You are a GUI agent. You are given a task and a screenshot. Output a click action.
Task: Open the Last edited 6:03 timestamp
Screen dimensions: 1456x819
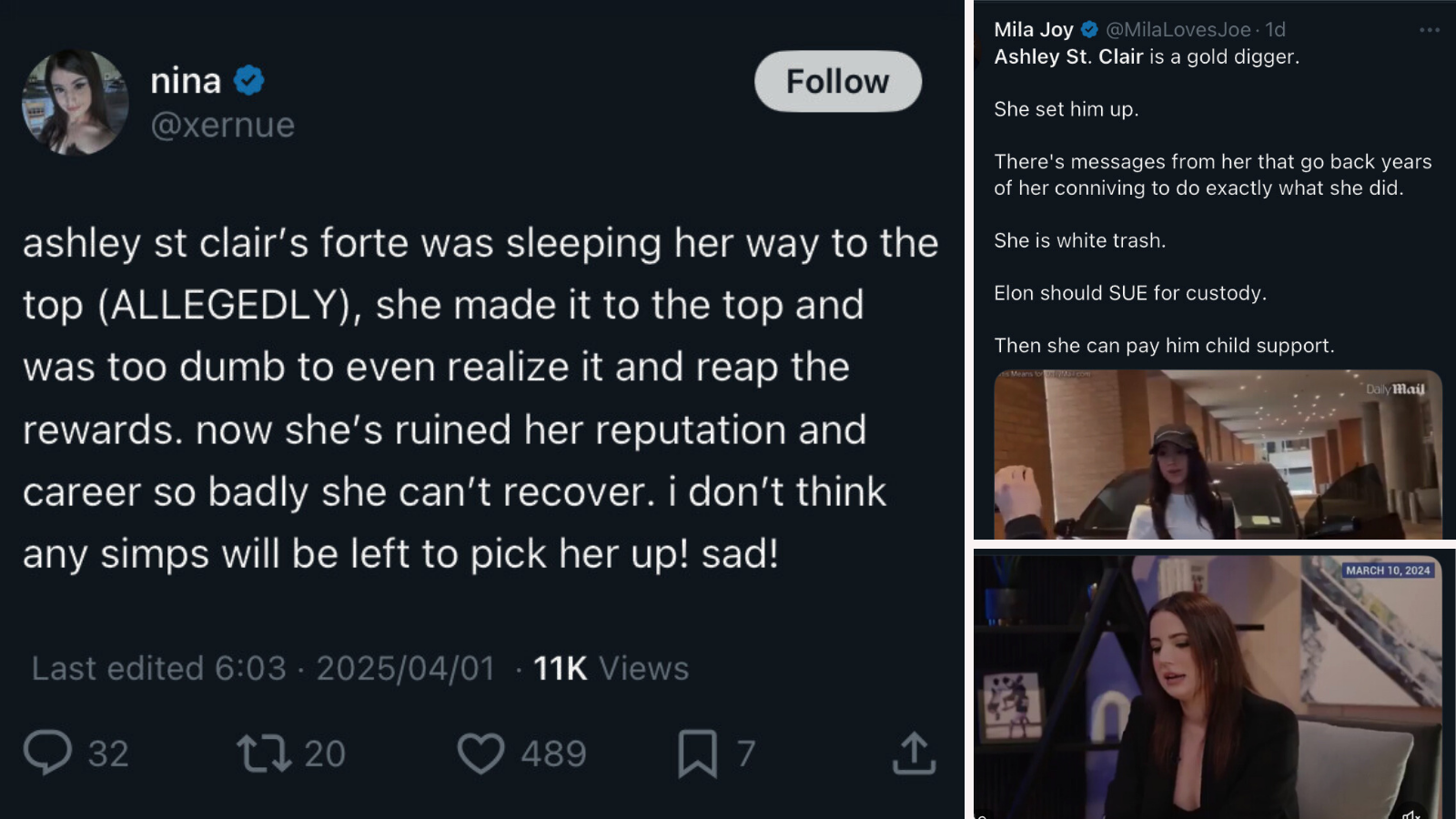(x=159, y=669)
